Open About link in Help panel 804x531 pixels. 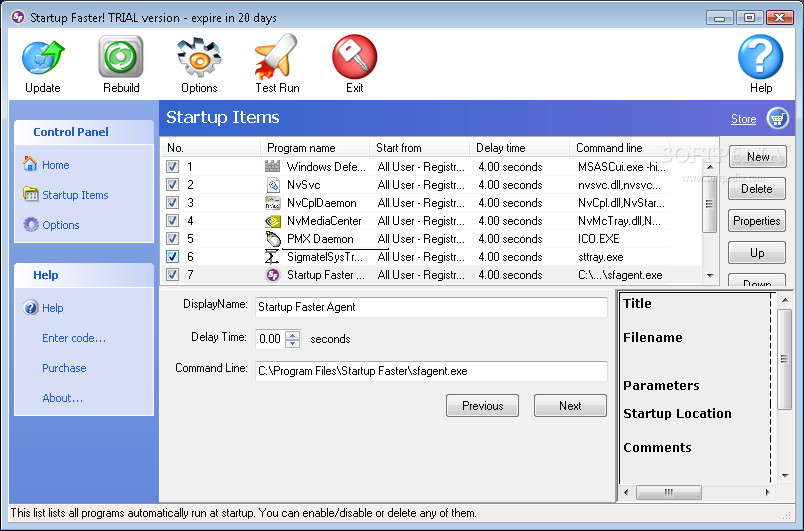point(63,398)
